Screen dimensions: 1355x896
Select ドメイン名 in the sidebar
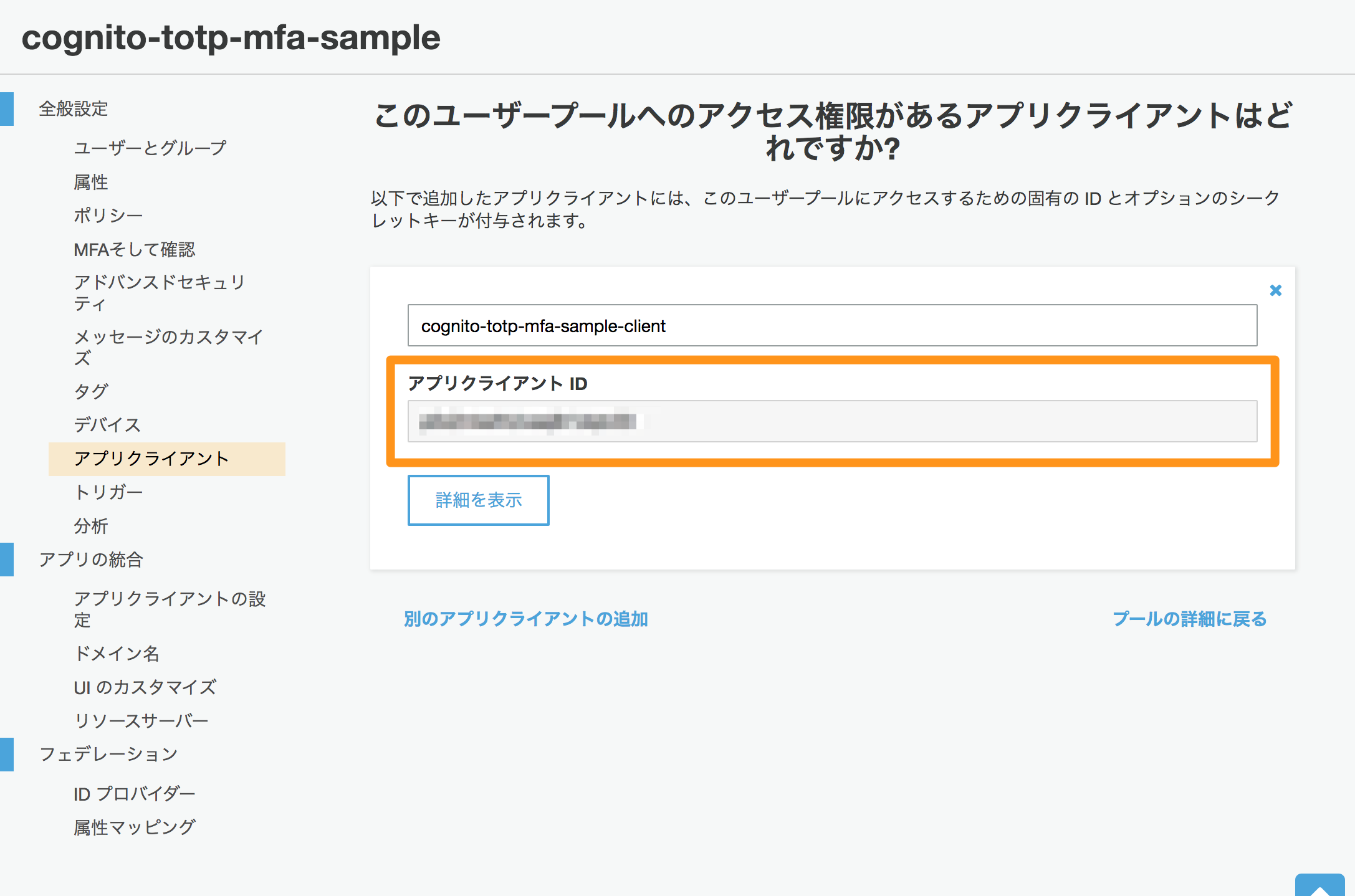116,654
